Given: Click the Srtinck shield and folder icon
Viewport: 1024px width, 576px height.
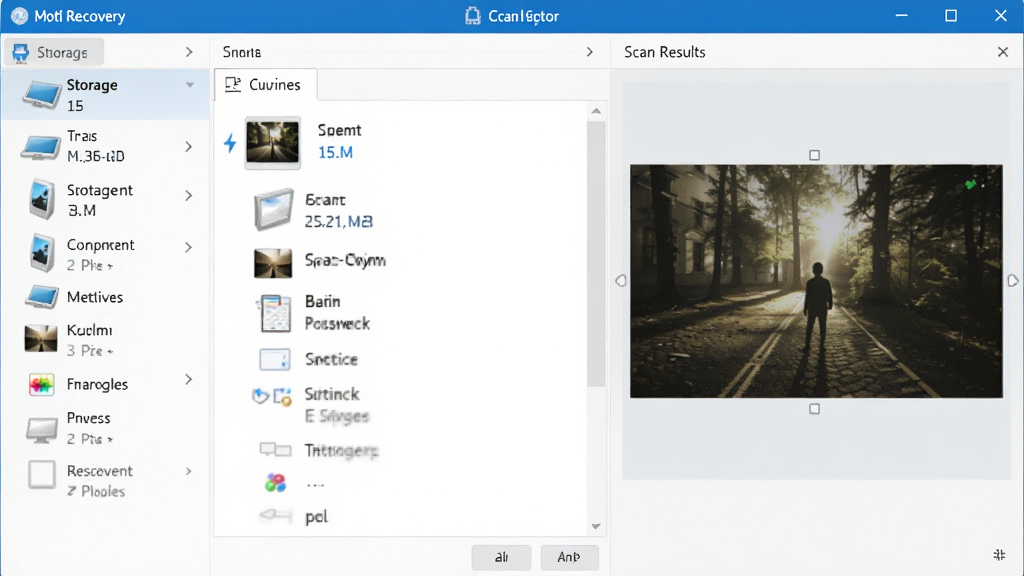Looking at the screenshot, I should click(x=272, y=396).
